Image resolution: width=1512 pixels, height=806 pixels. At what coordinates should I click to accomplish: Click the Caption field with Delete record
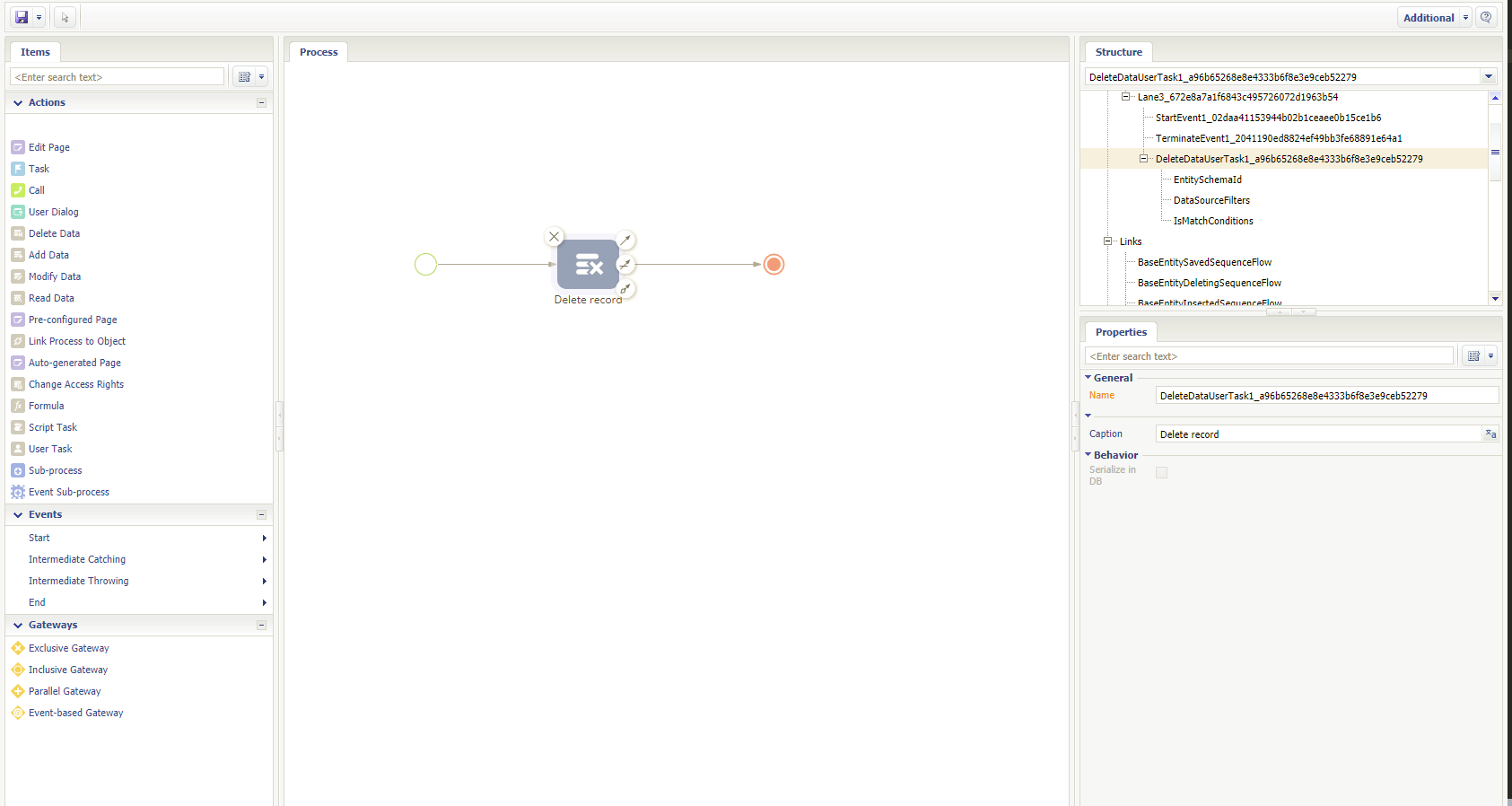(1318, 434)
